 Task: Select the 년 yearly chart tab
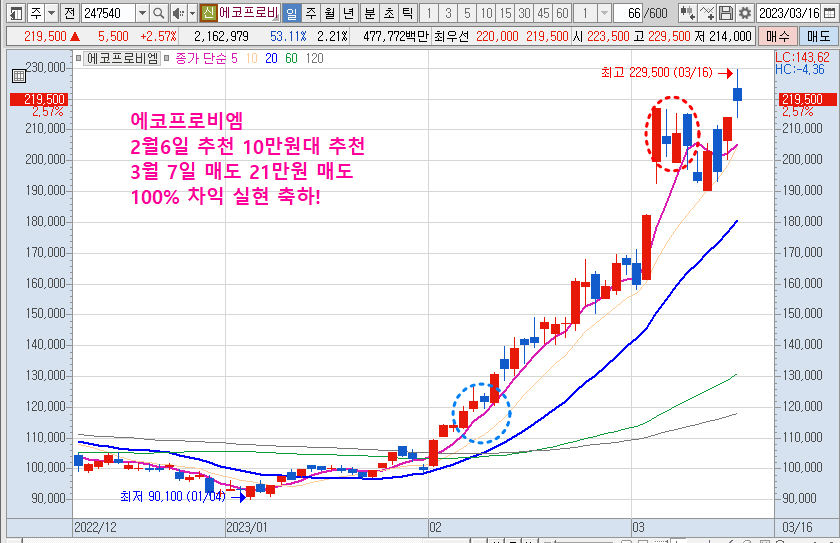tap(349, 13)
